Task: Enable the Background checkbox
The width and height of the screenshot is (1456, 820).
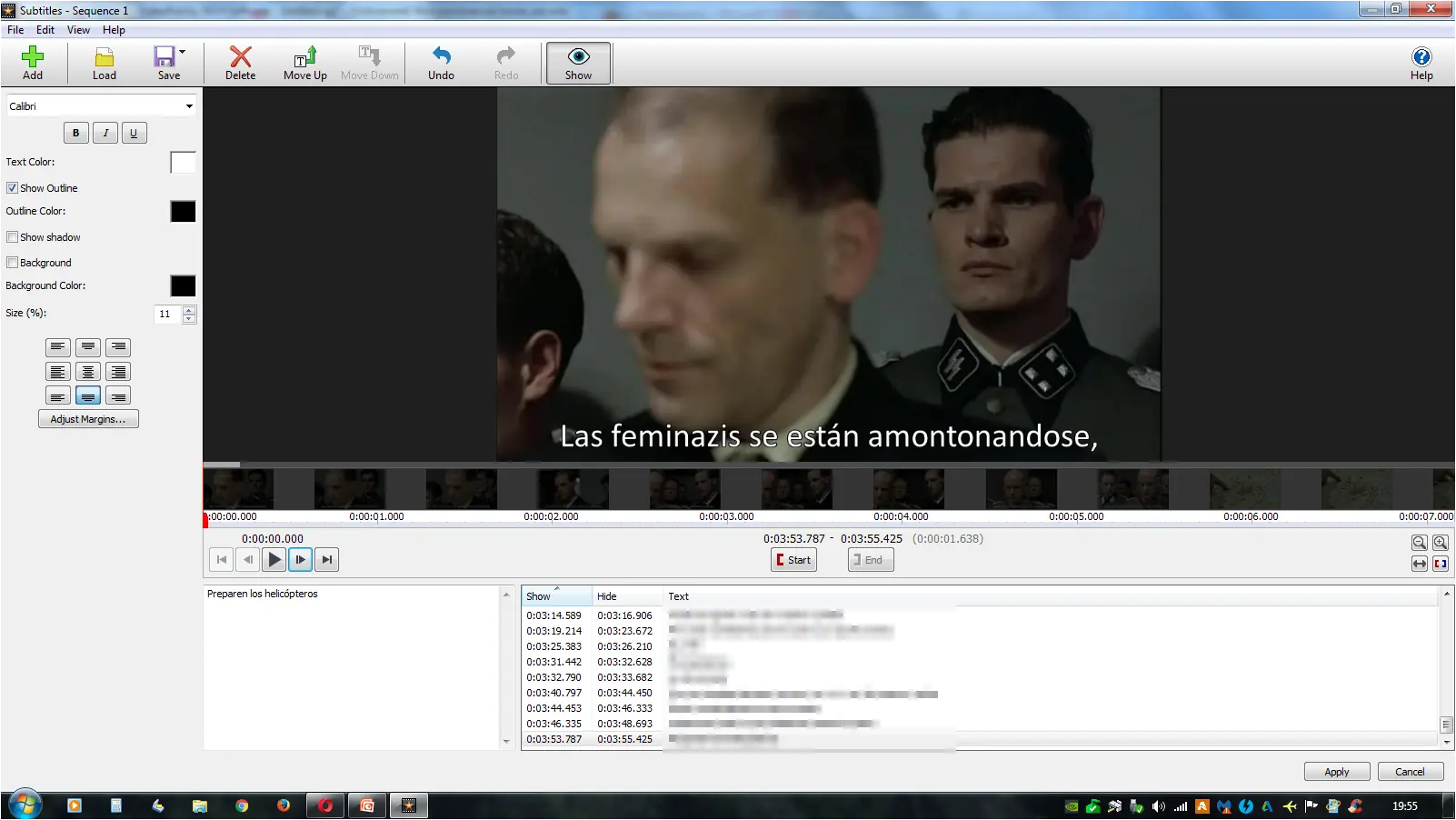Action: click(x=12, y=263)
